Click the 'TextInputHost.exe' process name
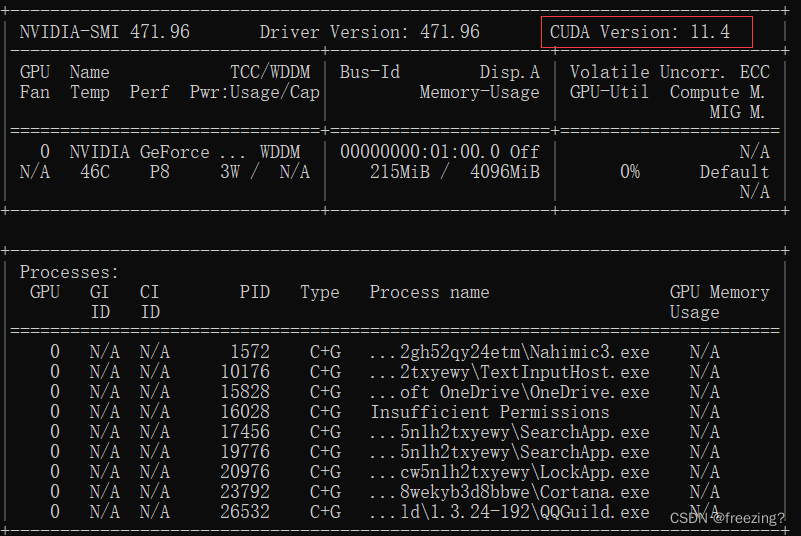Image resolution: width=801 pixels, height=536 pixels. [x=565, y=371]
